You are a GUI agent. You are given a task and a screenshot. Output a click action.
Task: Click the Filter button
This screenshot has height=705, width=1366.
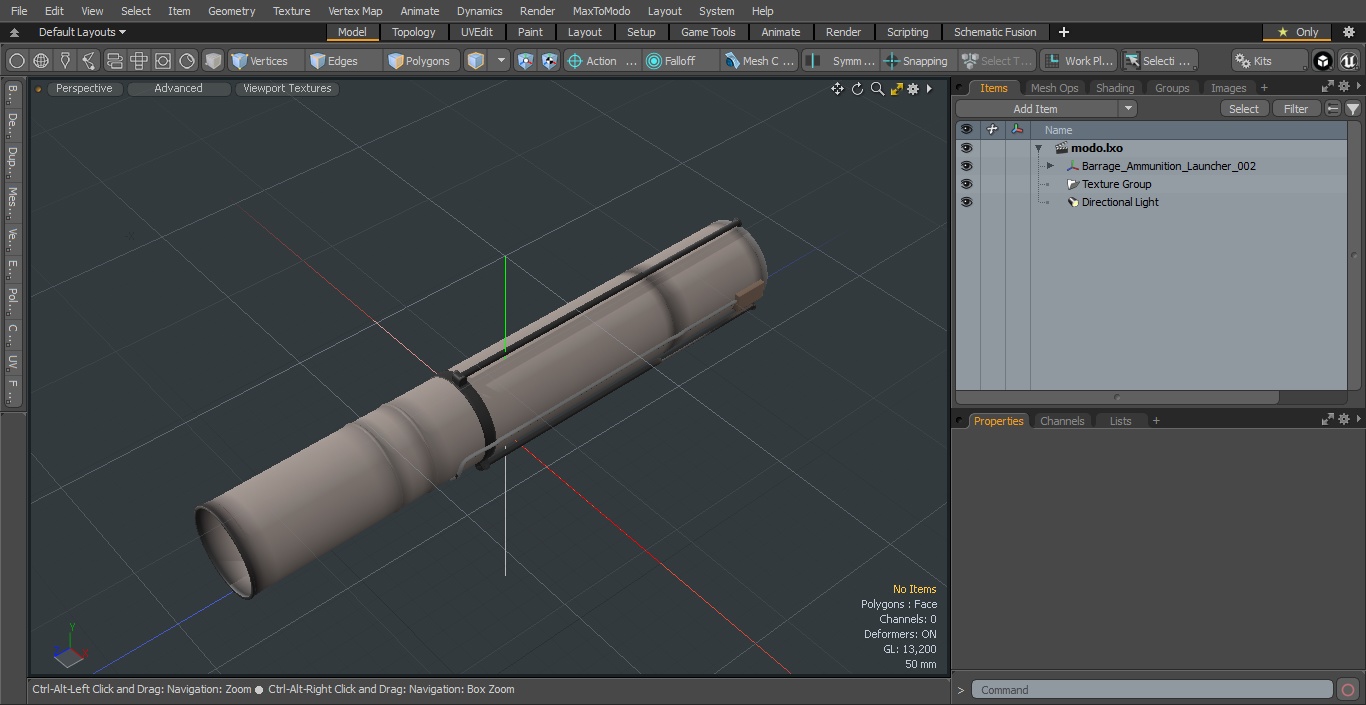coord(1296,109)
